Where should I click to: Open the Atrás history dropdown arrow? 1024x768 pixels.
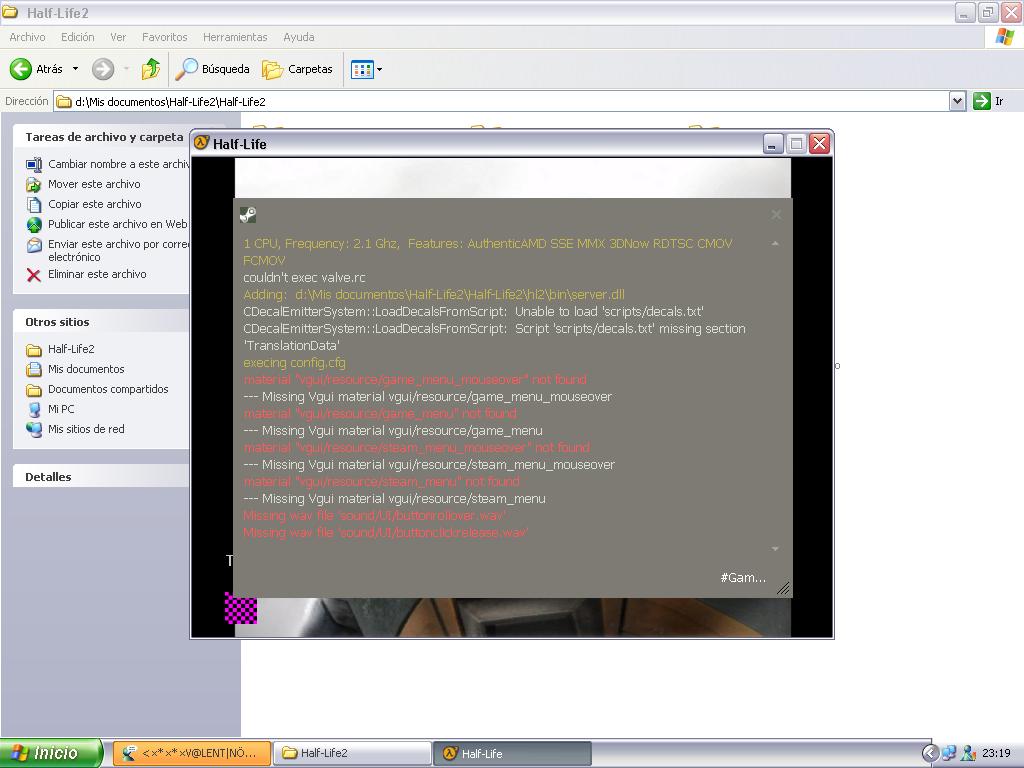(x=75, y=69)
